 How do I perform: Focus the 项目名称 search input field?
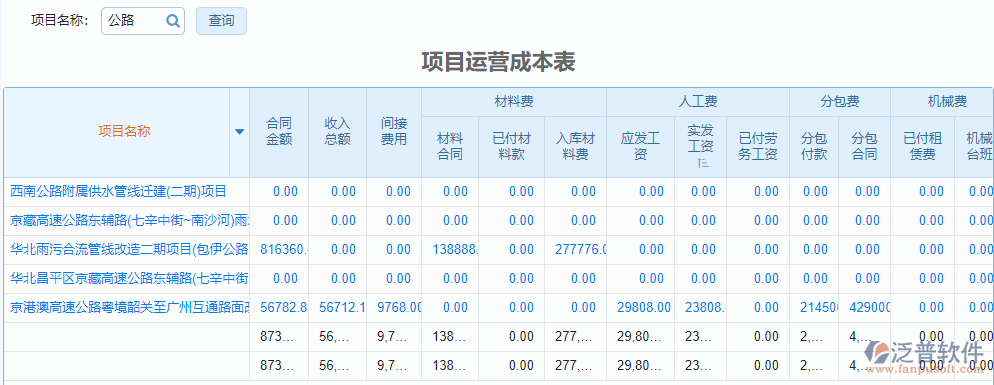(x=143, y=21)
